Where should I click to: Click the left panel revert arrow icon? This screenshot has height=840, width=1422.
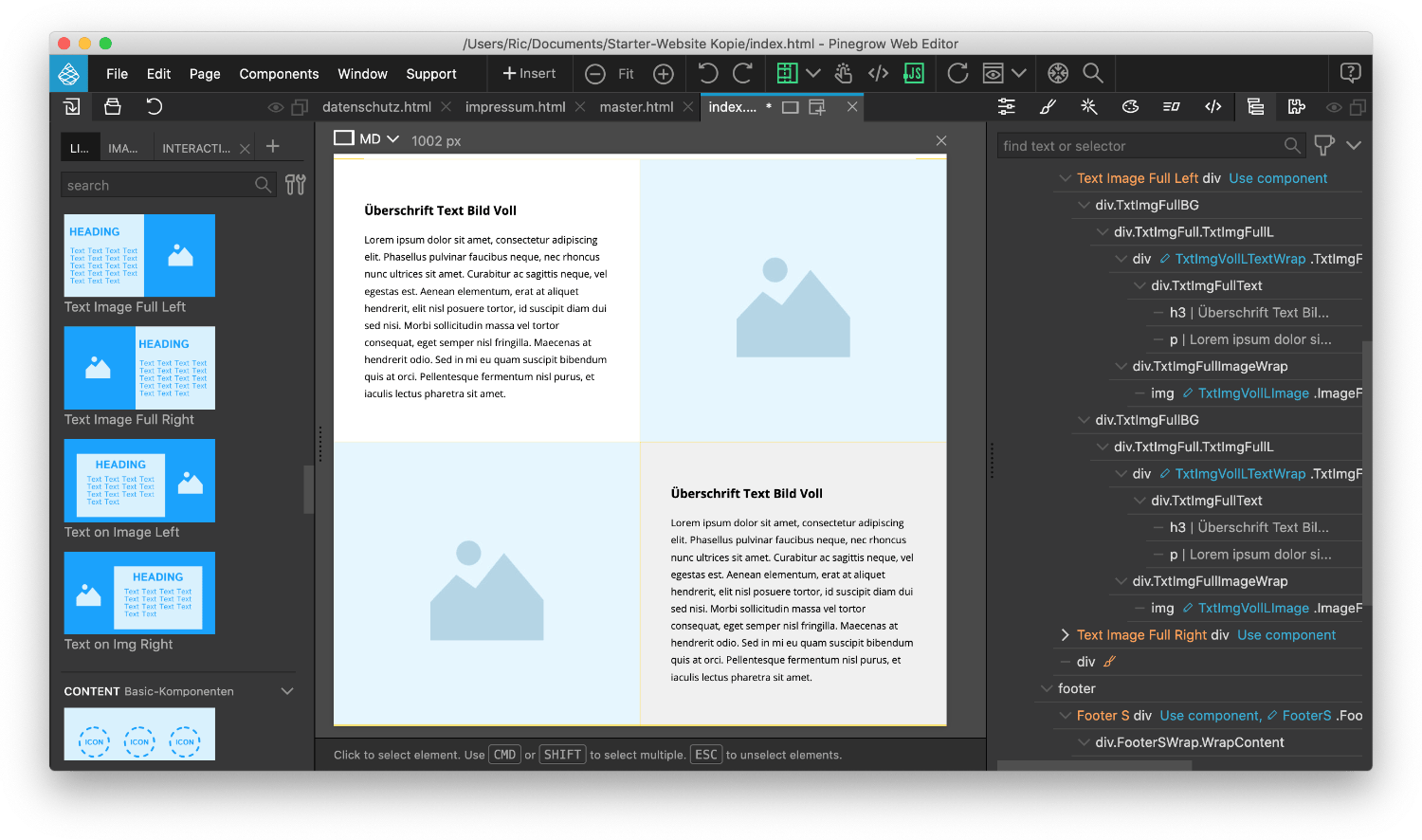(x=155, y=107)
